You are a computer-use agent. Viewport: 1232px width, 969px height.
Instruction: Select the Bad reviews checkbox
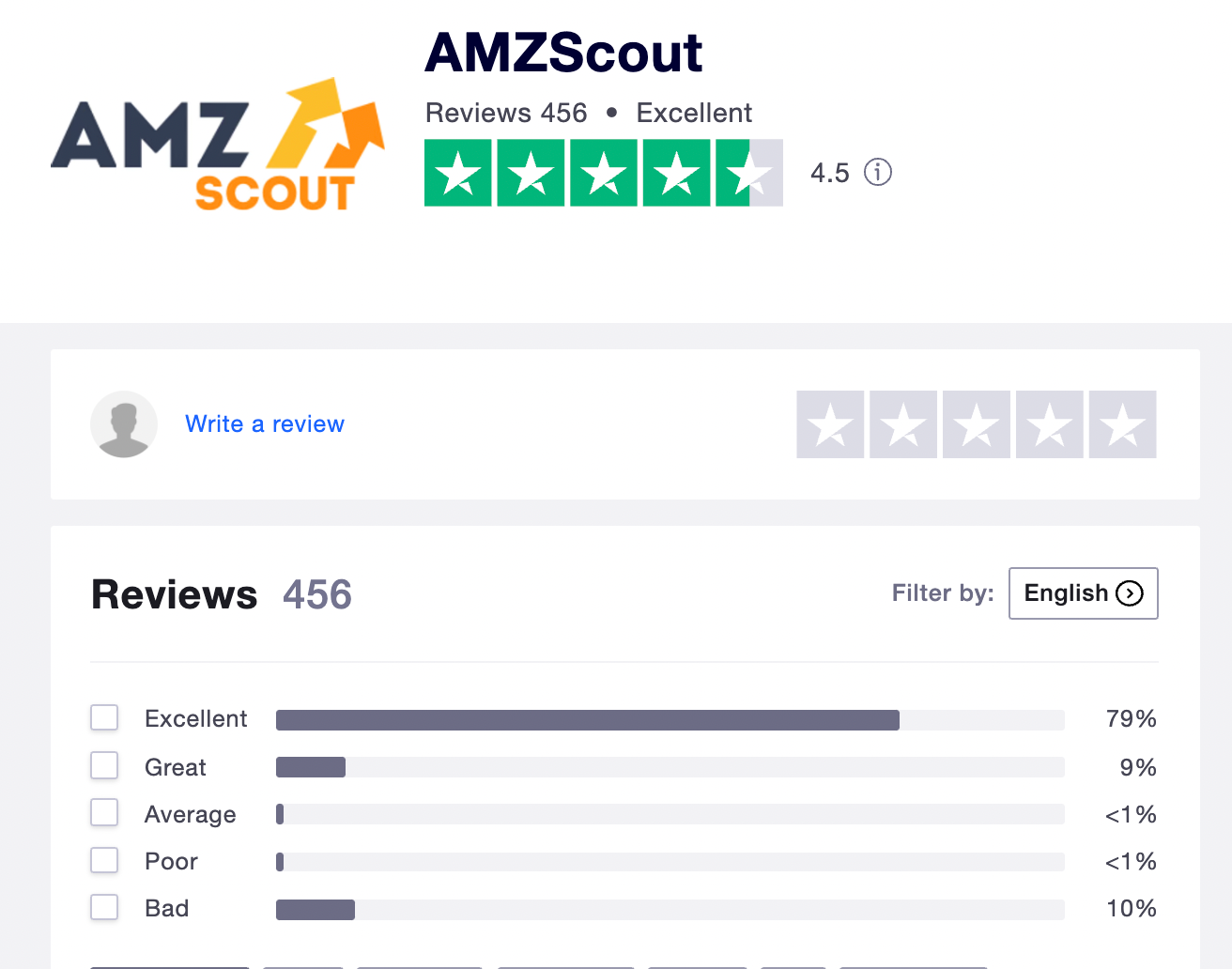tap(104, 907)
